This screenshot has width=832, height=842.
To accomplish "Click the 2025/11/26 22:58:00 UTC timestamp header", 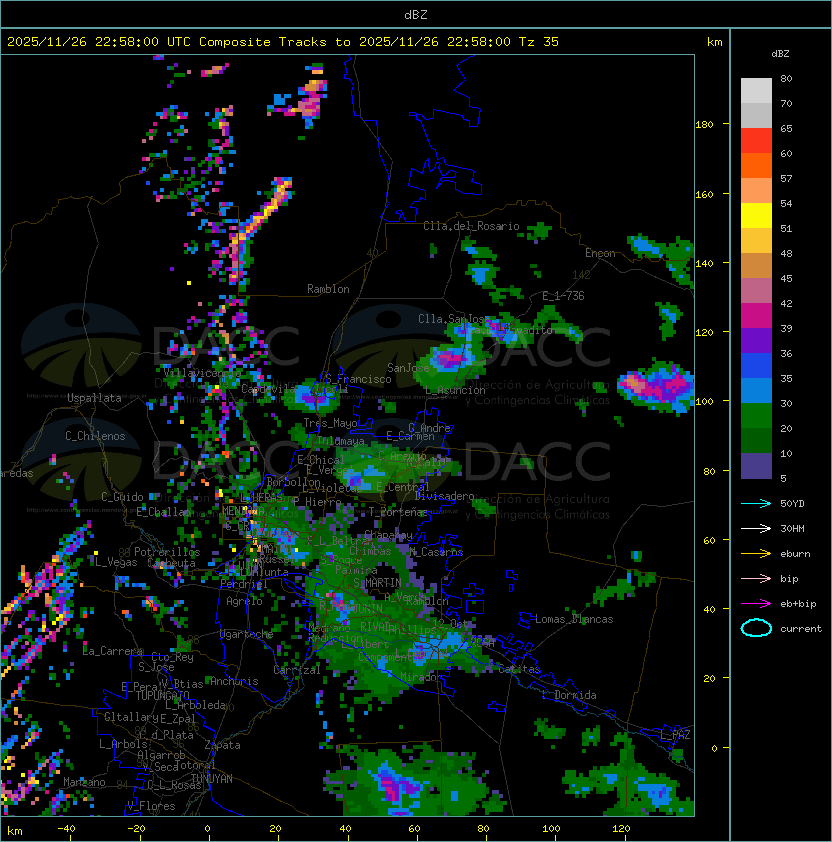I will click(99, 42).
